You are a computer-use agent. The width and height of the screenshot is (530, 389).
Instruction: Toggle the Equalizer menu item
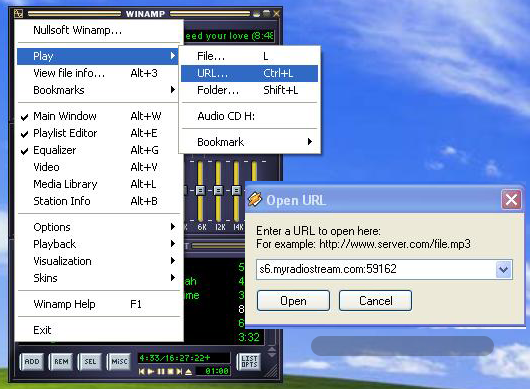[x=98, y=150]
